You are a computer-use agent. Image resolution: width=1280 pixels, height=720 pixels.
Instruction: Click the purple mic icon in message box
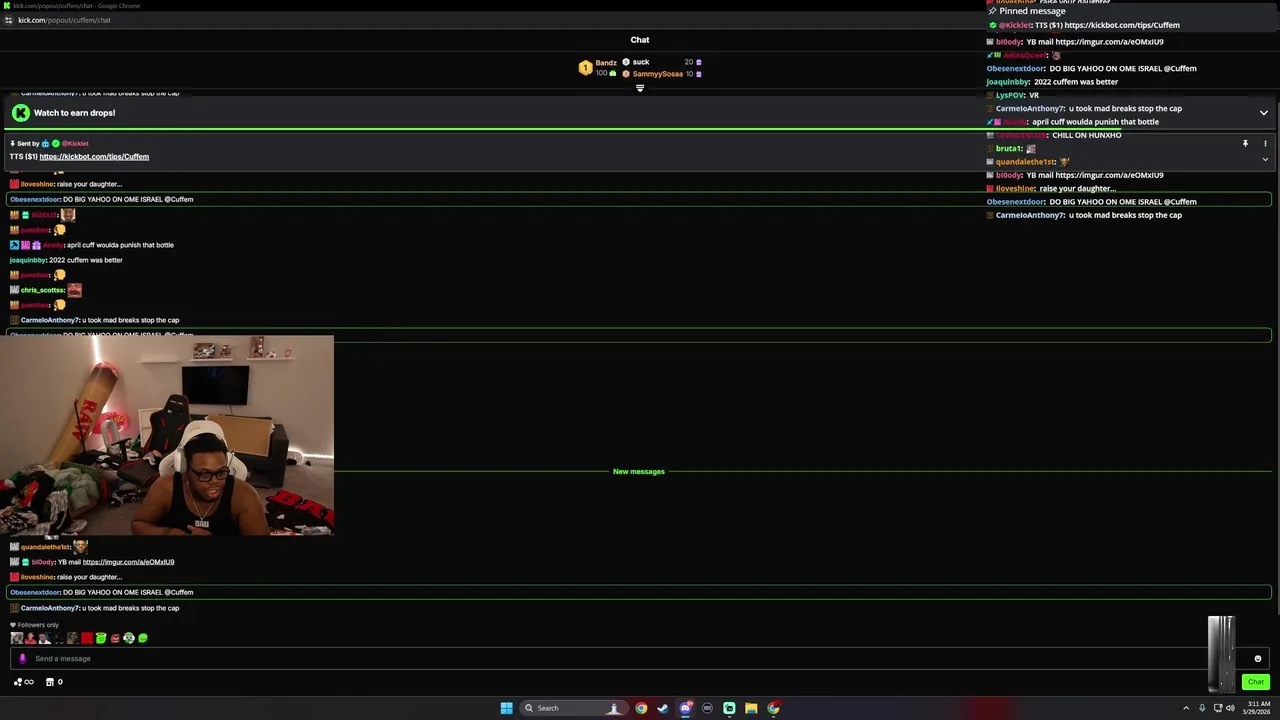click(22, 658)
